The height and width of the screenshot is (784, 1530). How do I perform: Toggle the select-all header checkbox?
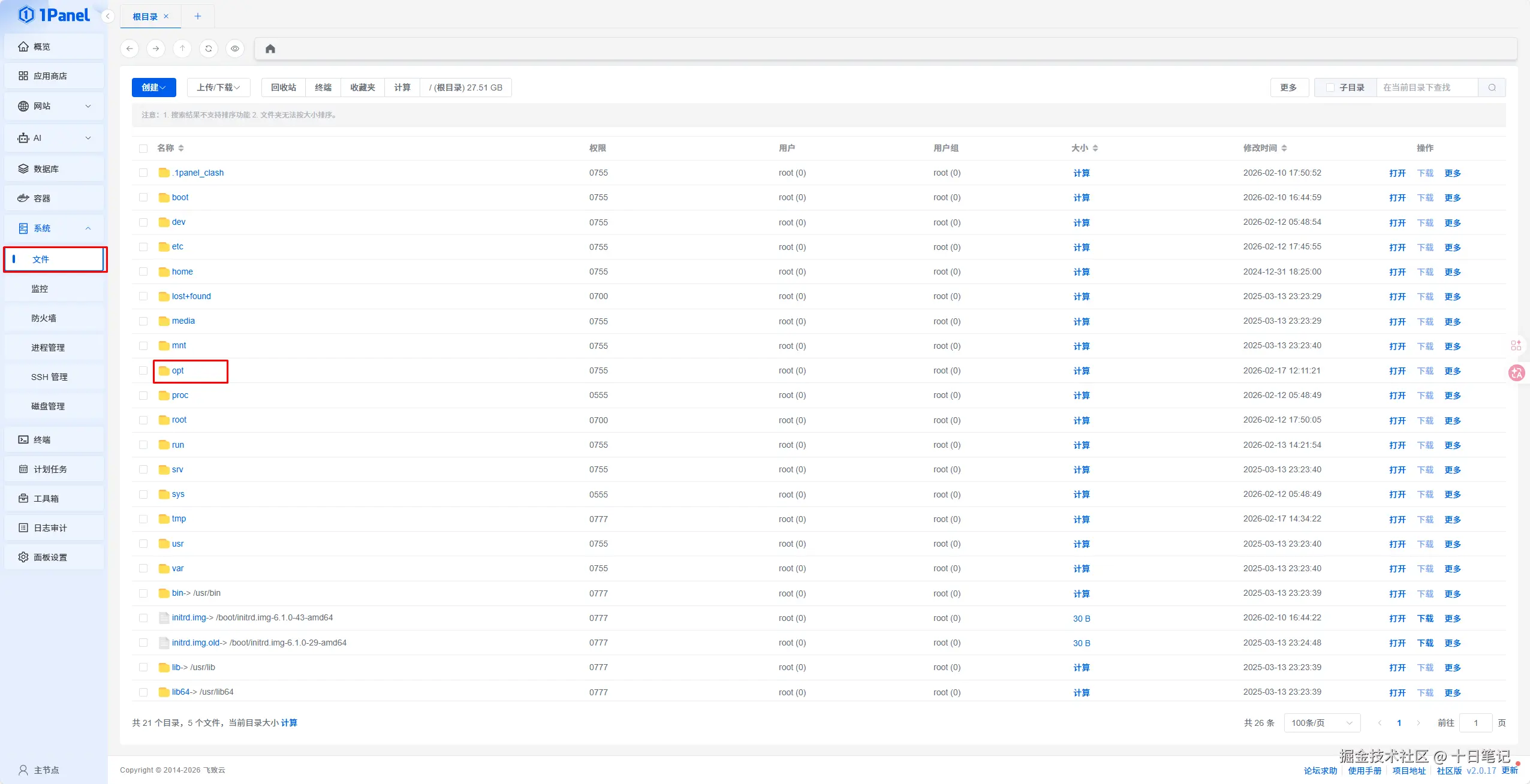pos(143,148)
